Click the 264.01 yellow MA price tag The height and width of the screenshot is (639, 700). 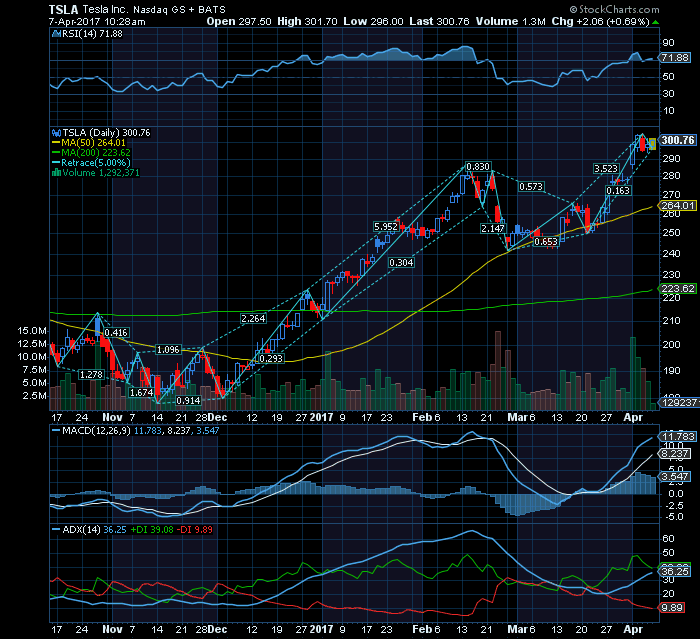coord(678,205)
